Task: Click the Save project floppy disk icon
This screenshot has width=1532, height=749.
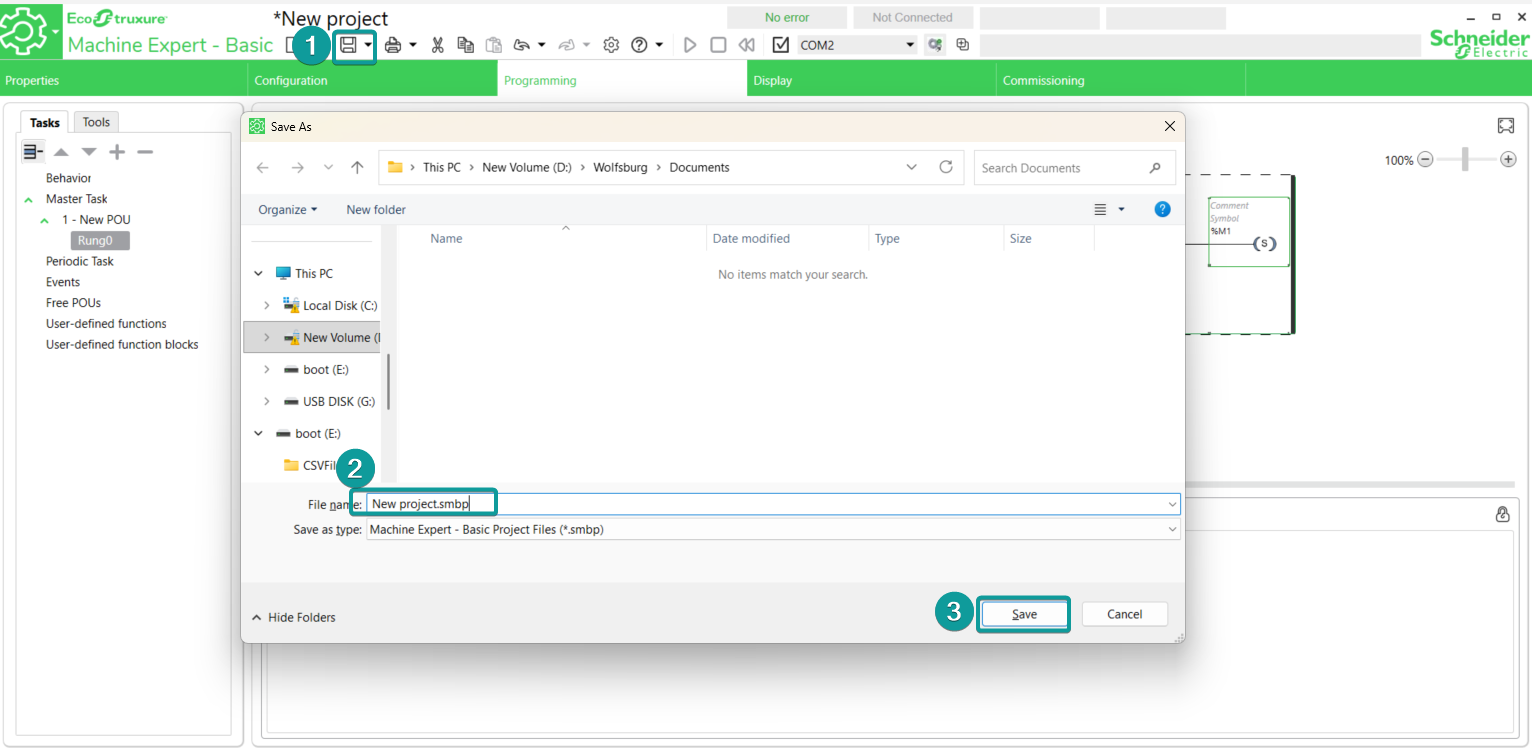Action: (x=348, y=45)
